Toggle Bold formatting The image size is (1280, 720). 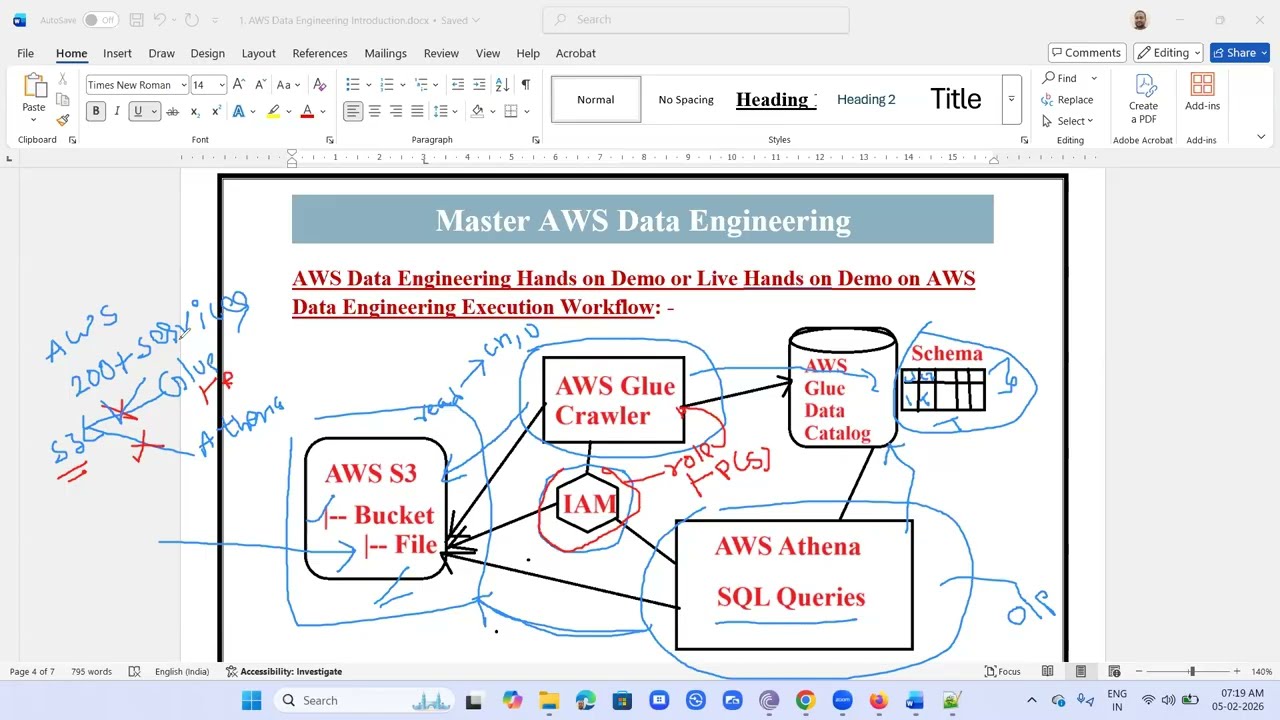click(96, 111)
